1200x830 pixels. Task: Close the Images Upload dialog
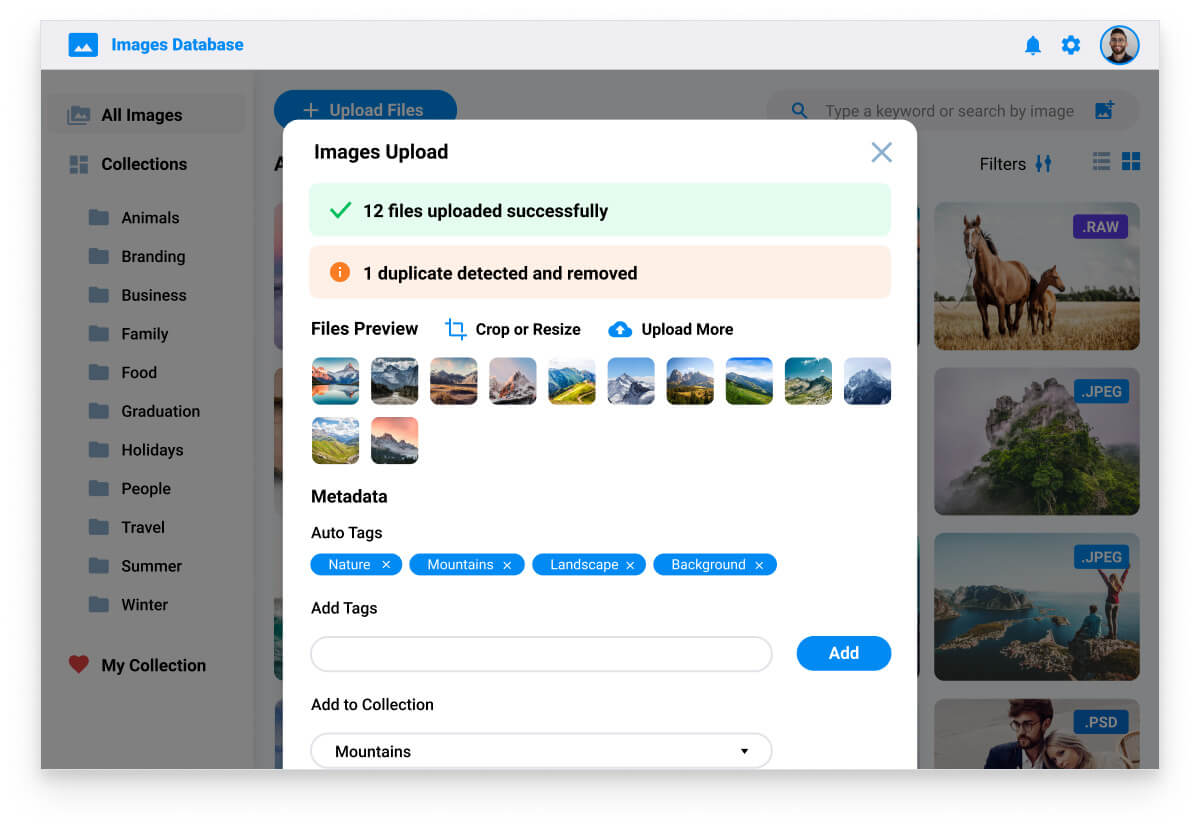click(881, 152)
